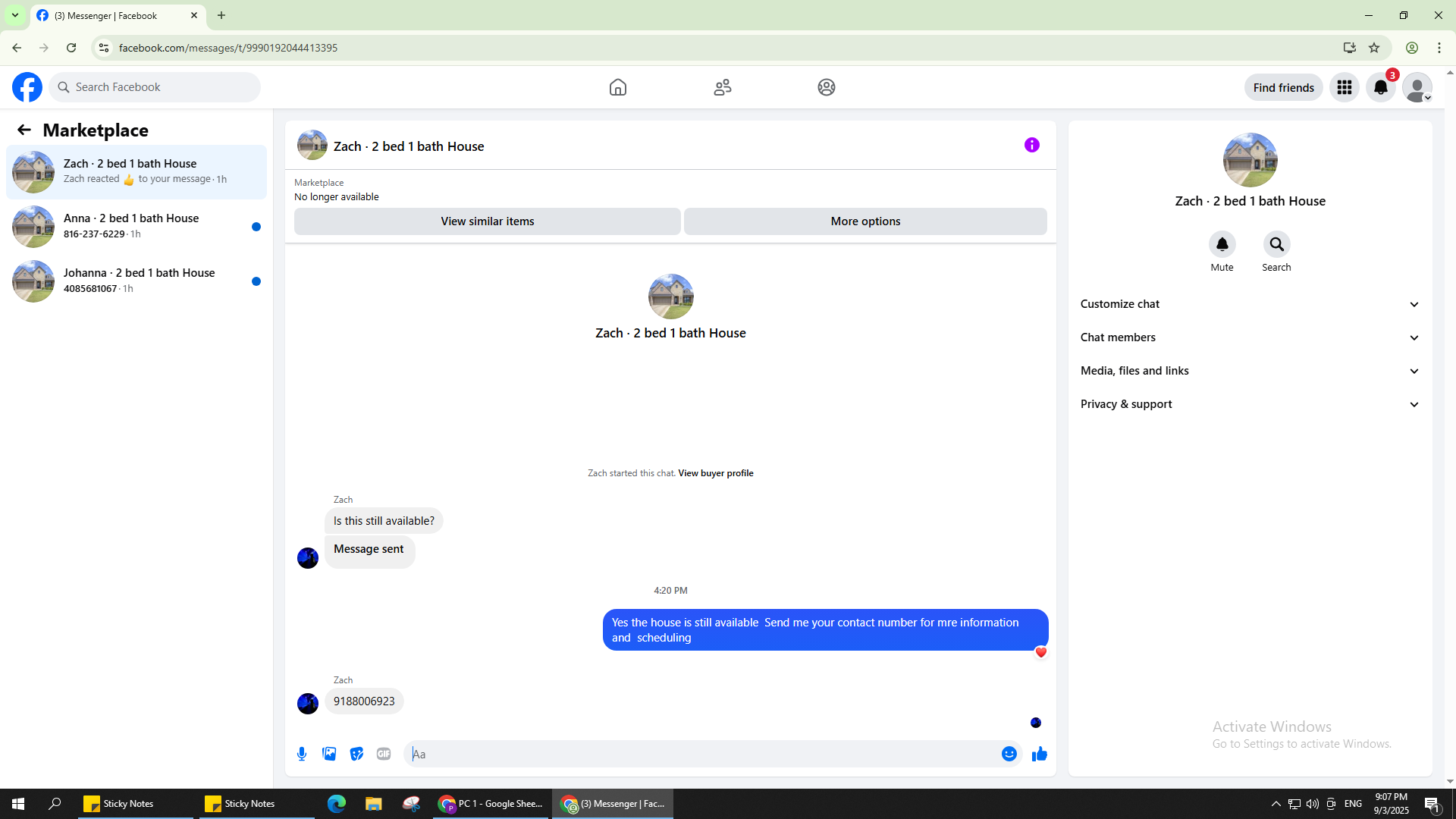Open the Groups icon in top navigation
Image resolution: width=1456 pixels, height=819 pixels.
click(x=827, y=87)
